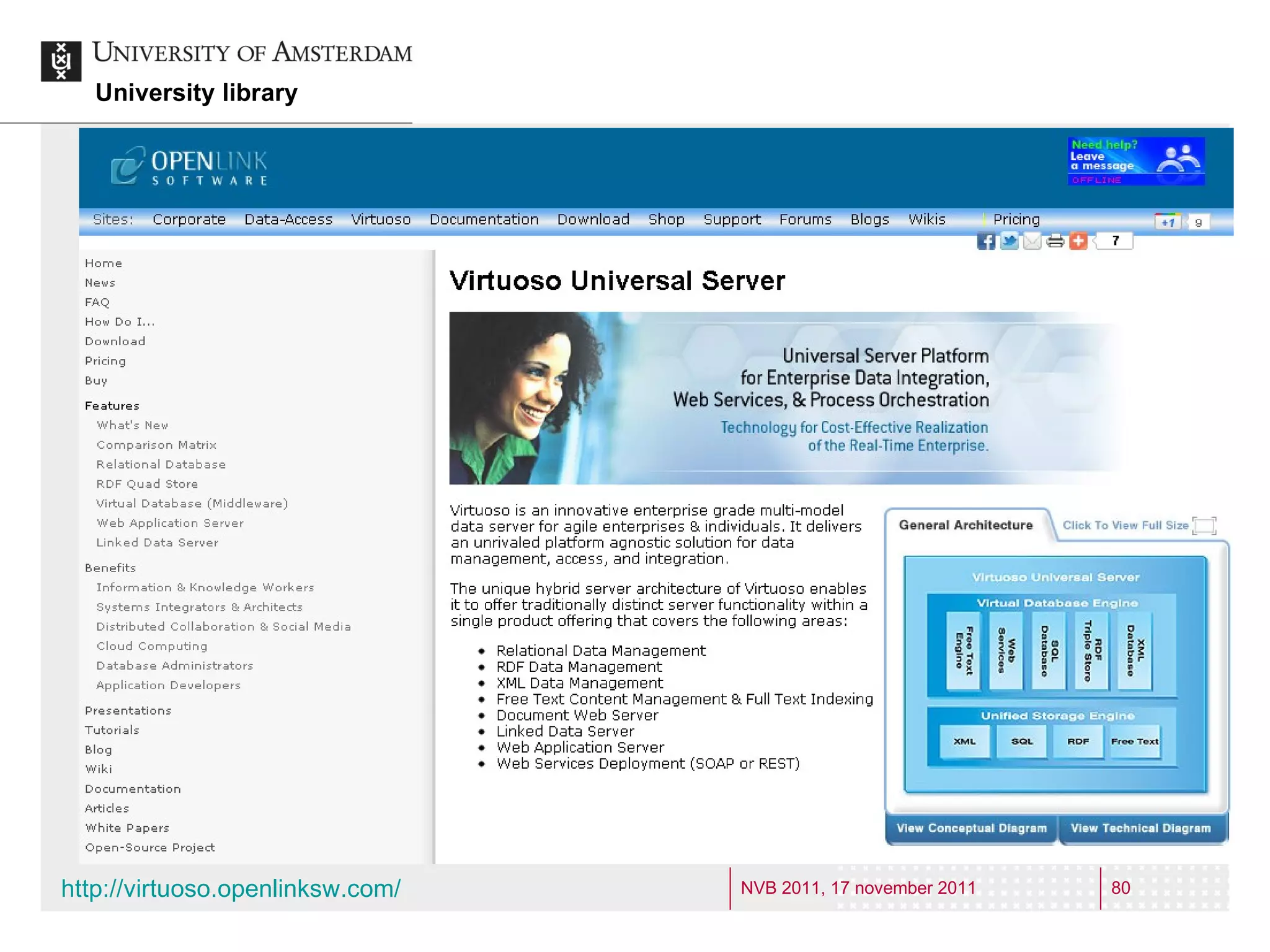
Task: Open Information & Knowledge Workers link
Action: (205, 588)
